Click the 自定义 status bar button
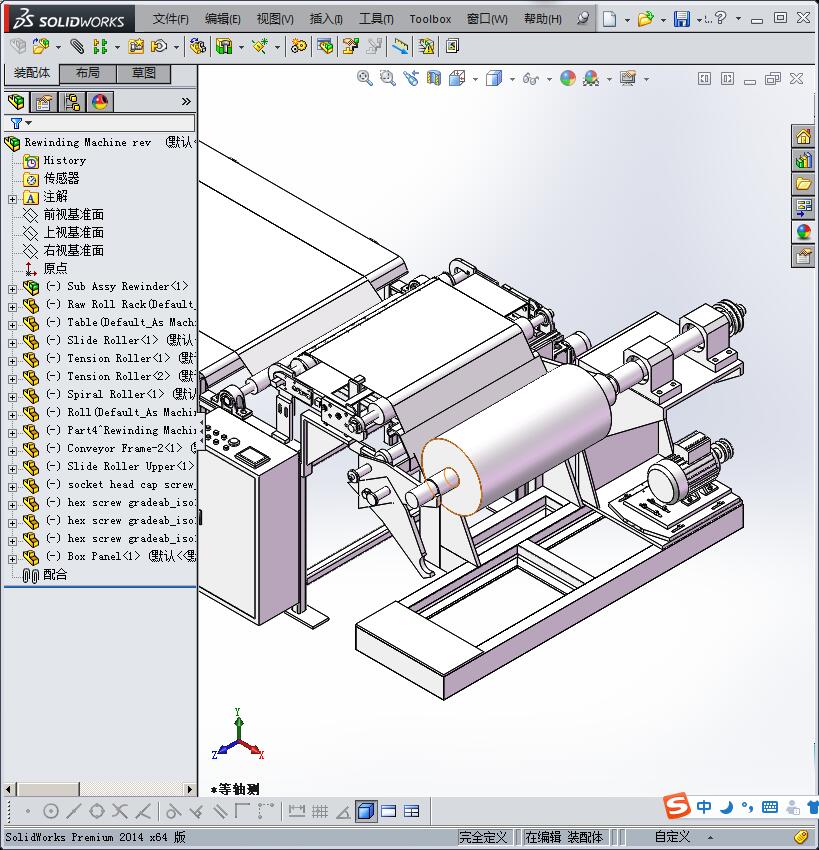 (x=672, y=837)
